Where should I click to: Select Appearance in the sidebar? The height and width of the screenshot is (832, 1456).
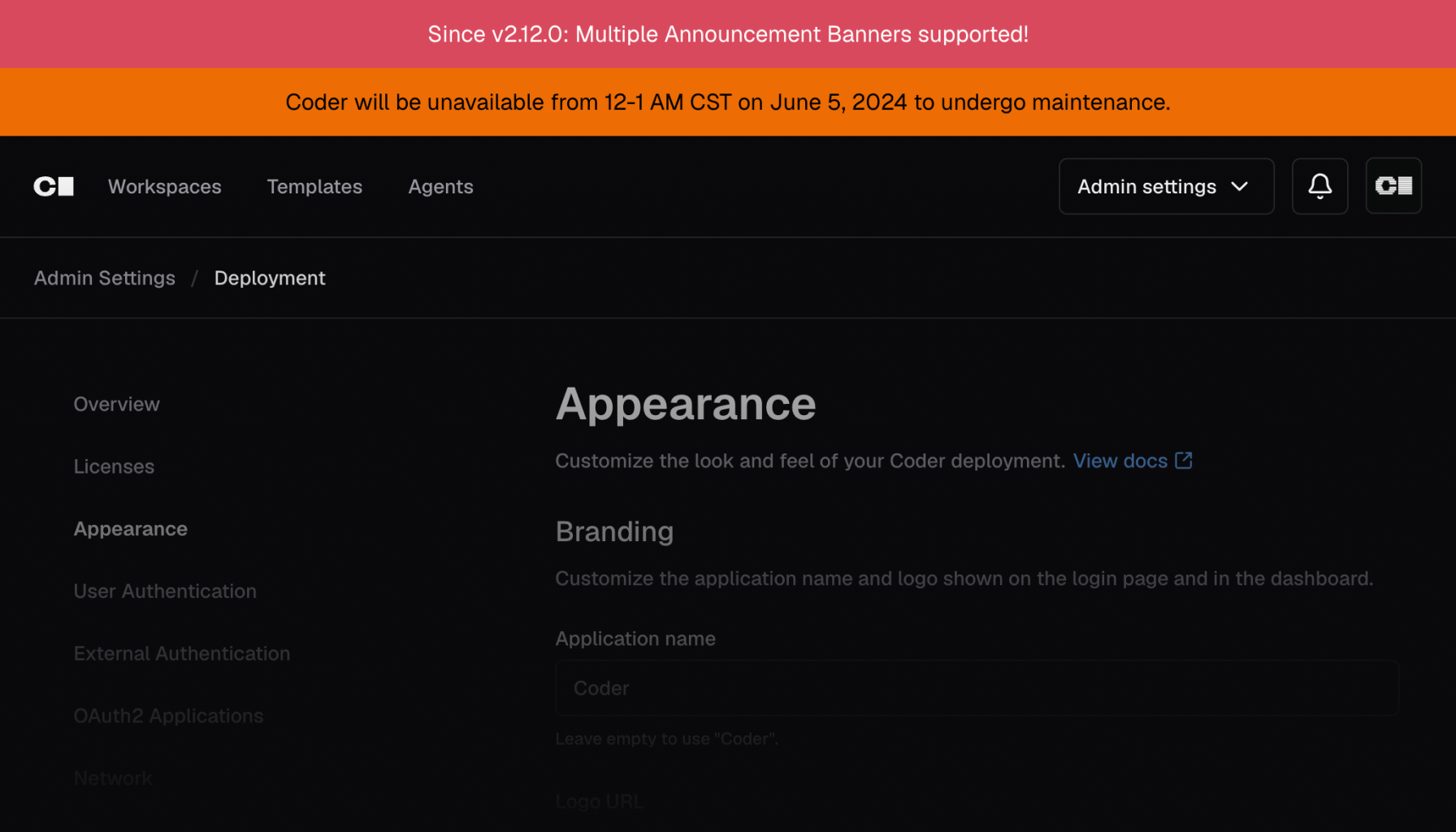click(x=131, y=529)
